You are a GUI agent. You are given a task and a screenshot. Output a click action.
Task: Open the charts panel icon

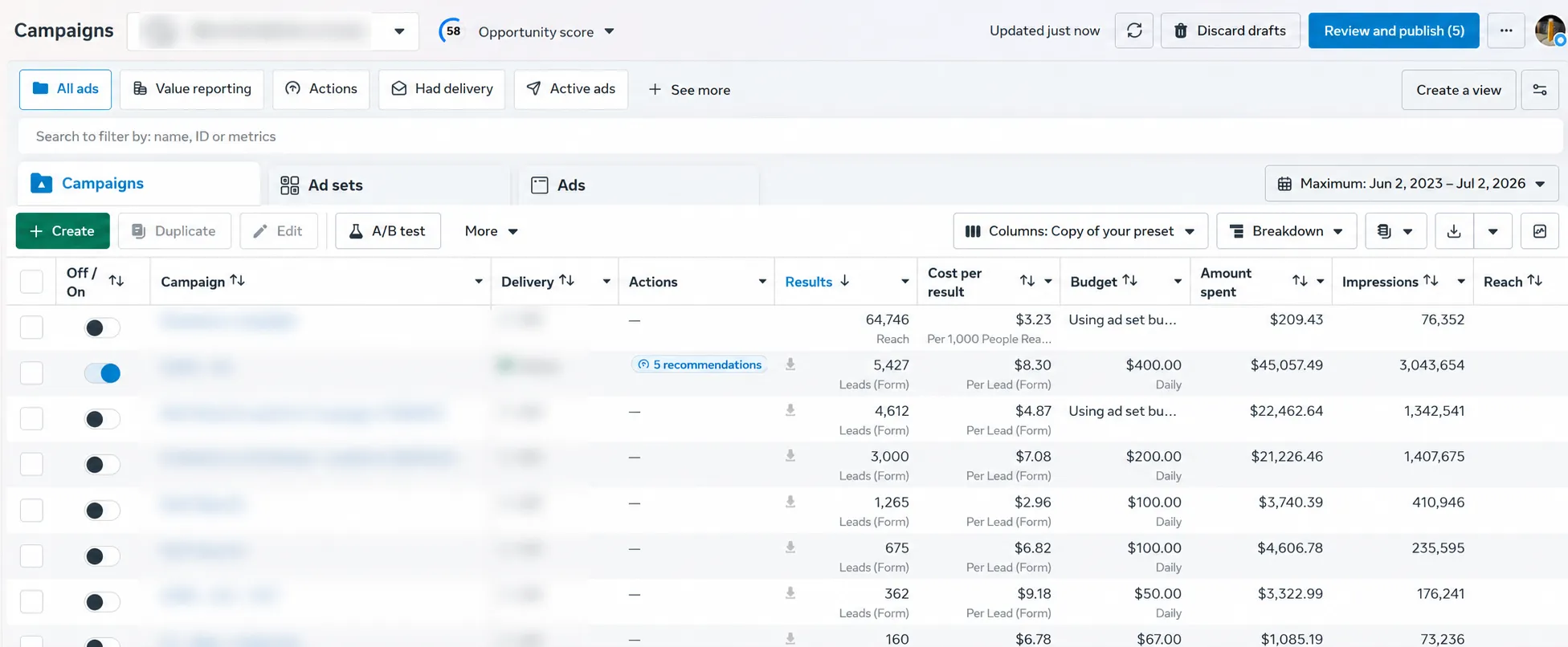1540,231
